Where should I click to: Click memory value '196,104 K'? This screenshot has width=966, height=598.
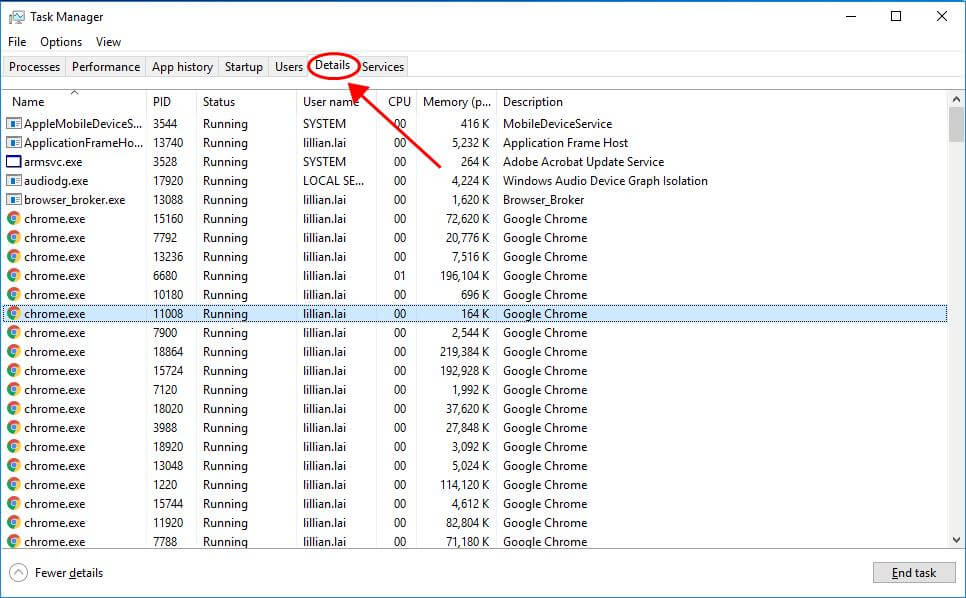(465, 276)
